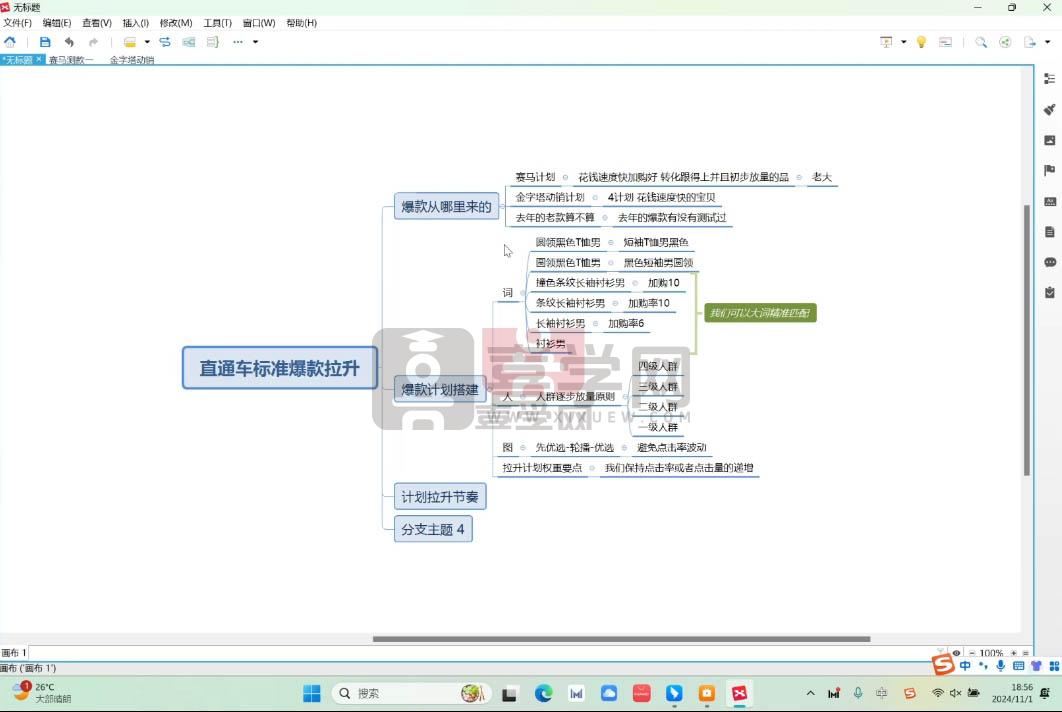Expand the hidden system tray icons chevron
Image resolution: width=1062 pixels, height=712 pixels.
coord(810,693)
